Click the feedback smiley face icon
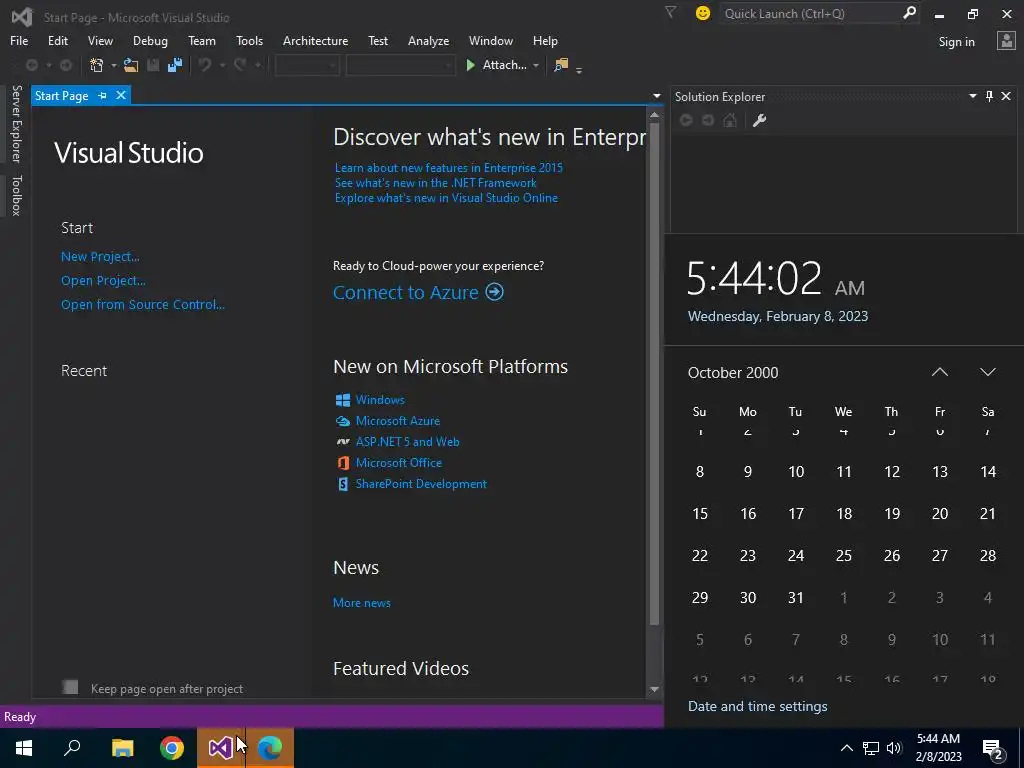1024x768 pixels. (703, 13)
